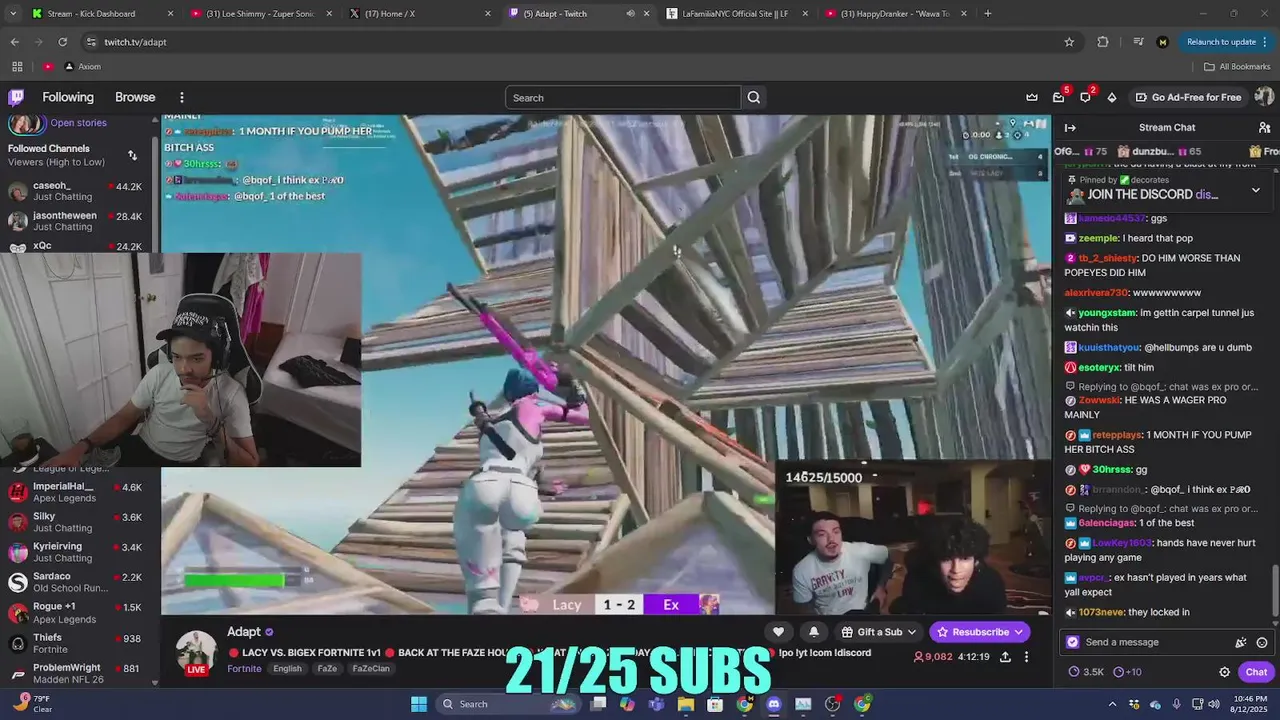
Task: Click the Go Ad-Free for Free button
Action: tap(1188, 97)
